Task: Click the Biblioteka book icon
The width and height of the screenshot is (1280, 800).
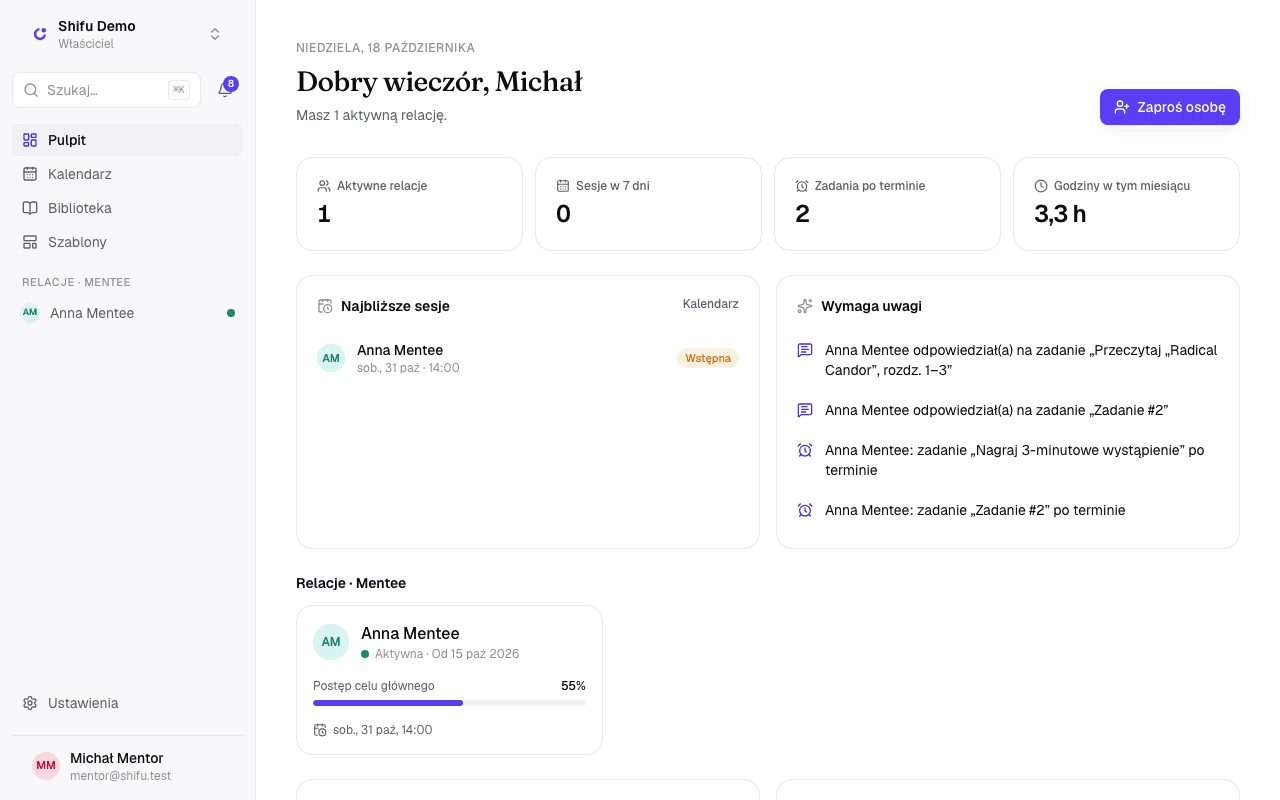Action: [30, 208]
